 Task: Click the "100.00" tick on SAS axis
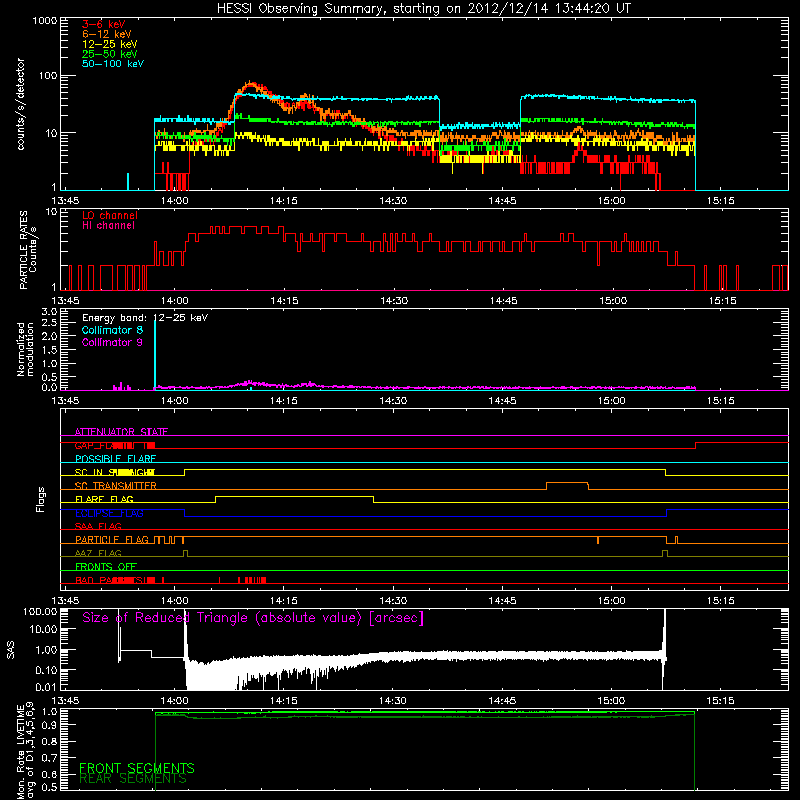click(40, 612)
